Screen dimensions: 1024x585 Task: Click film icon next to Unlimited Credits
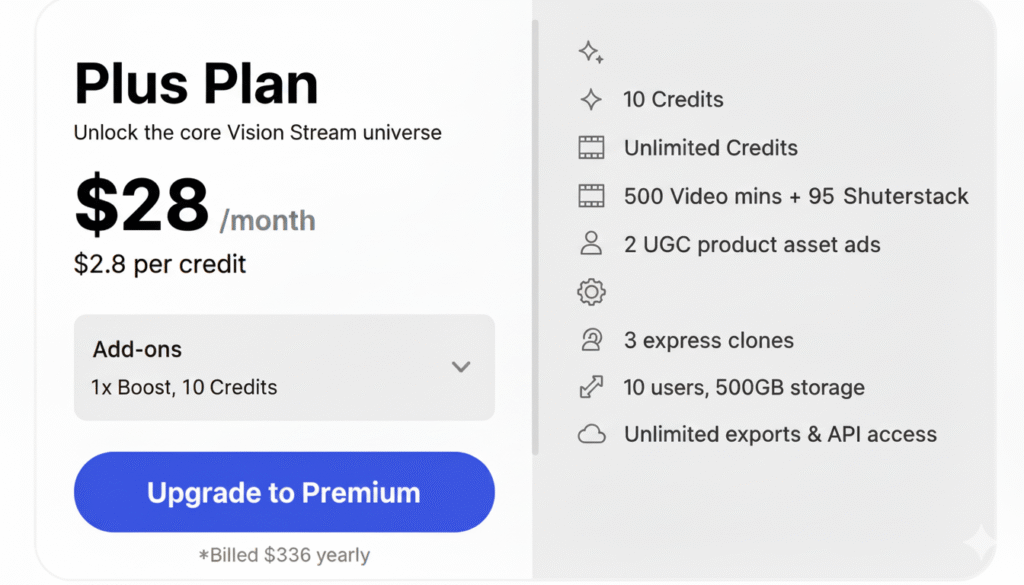591,148
